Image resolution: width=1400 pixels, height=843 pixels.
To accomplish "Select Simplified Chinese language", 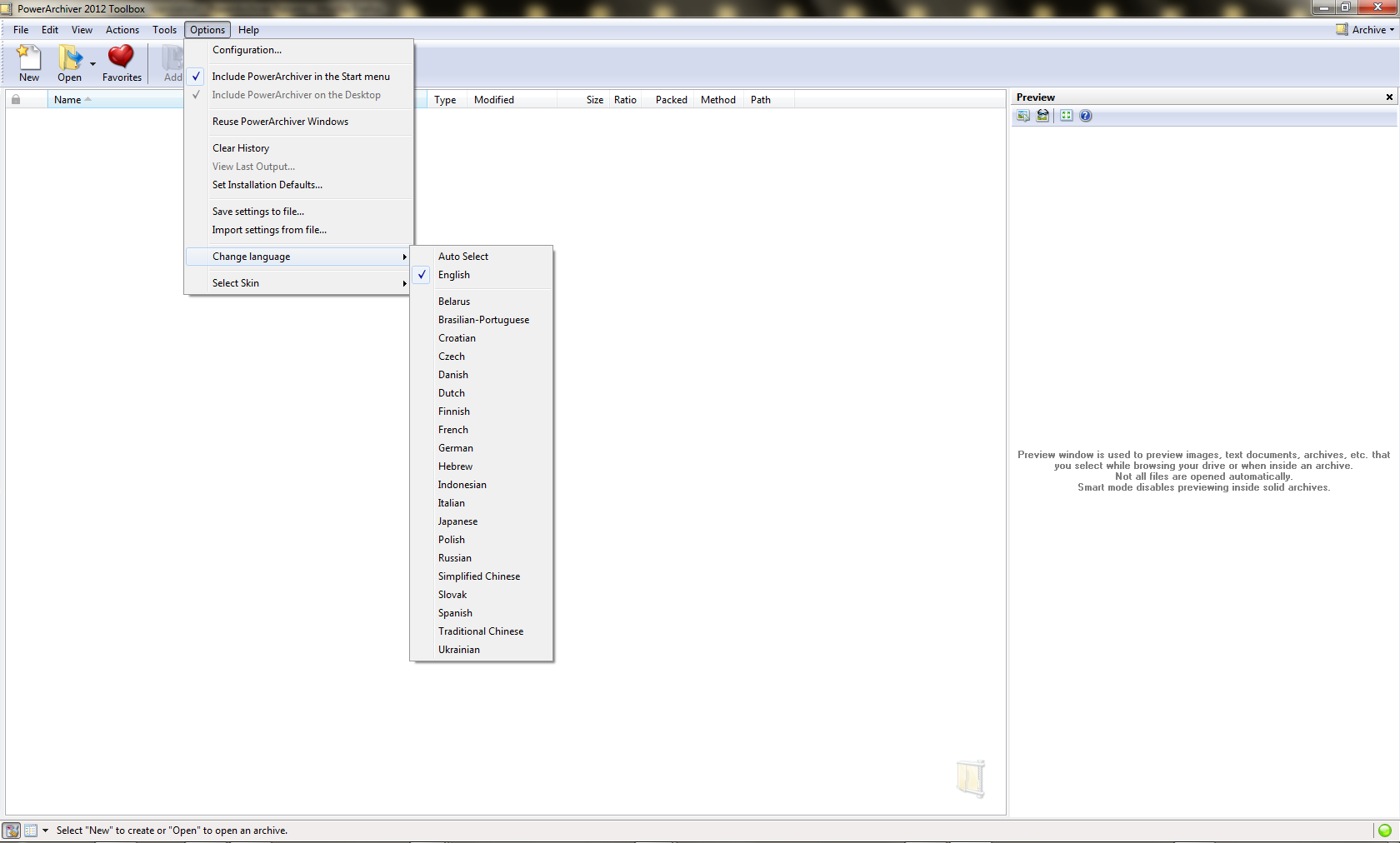I will click(482, 576).
